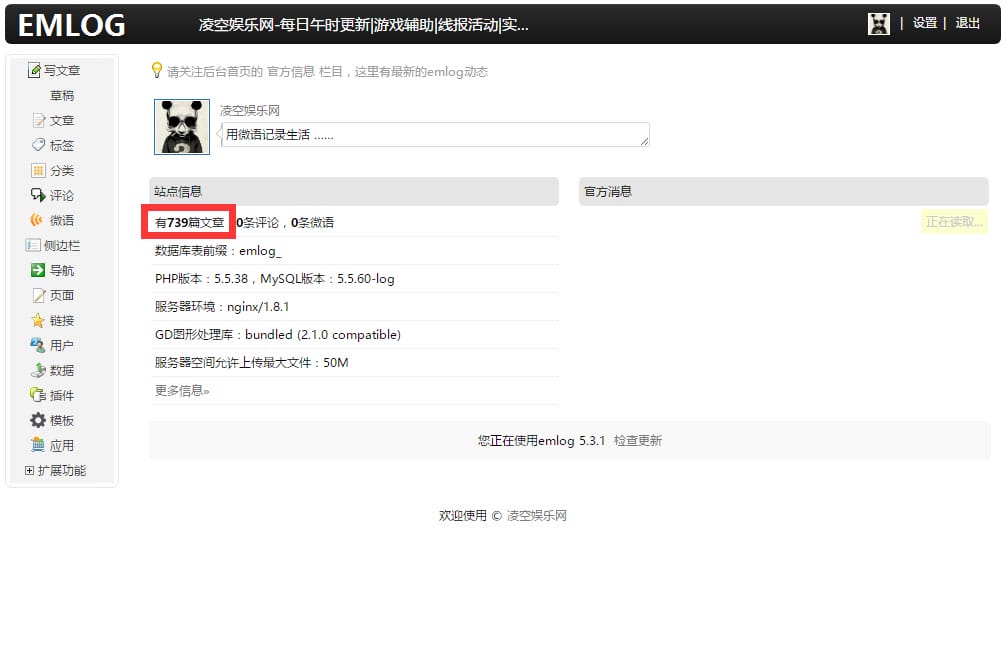The height and width of the screenshot is (647, 1006).
Task: Click the 模板 templates gear icon
Action: click(x=37, y=420)
